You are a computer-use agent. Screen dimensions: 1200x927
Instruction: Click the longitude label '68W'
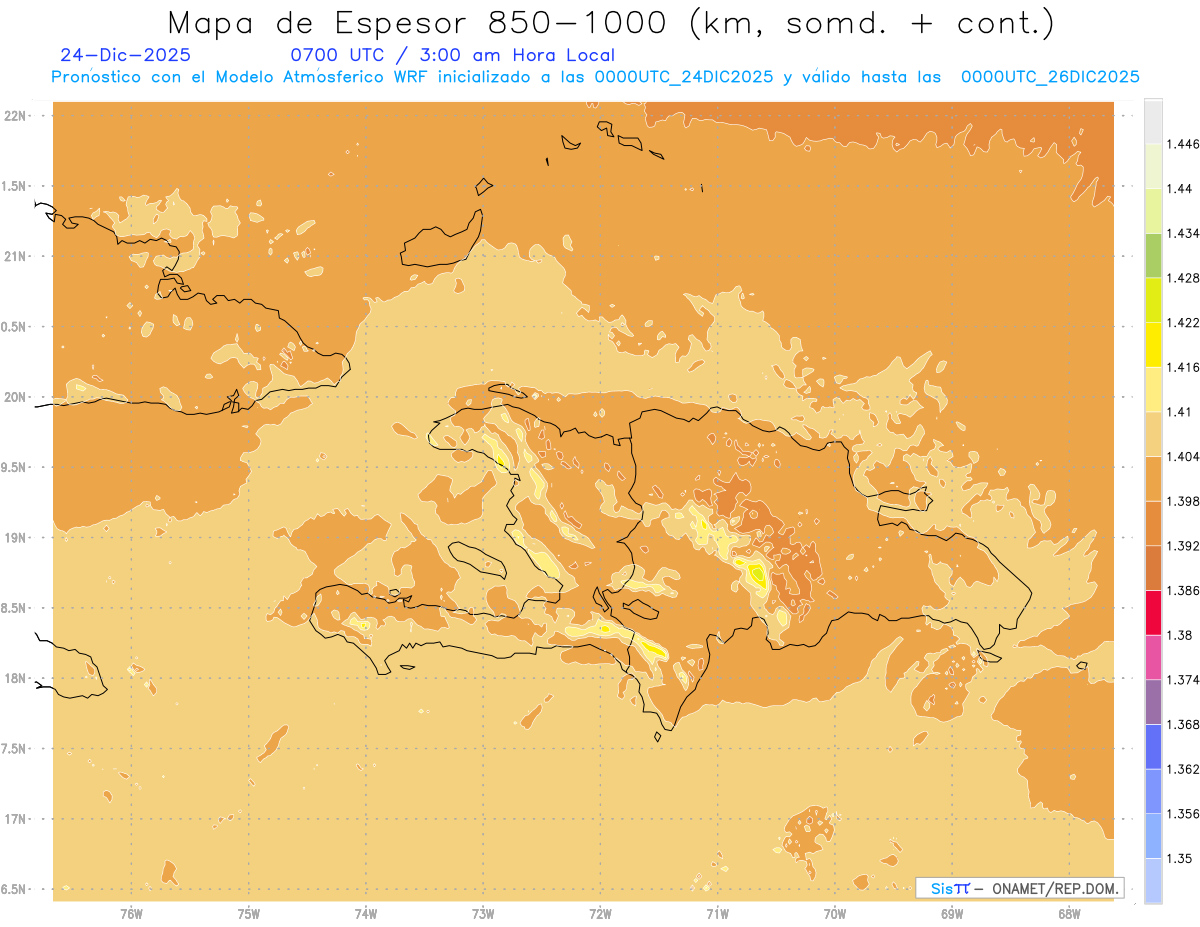[1069, 913]
